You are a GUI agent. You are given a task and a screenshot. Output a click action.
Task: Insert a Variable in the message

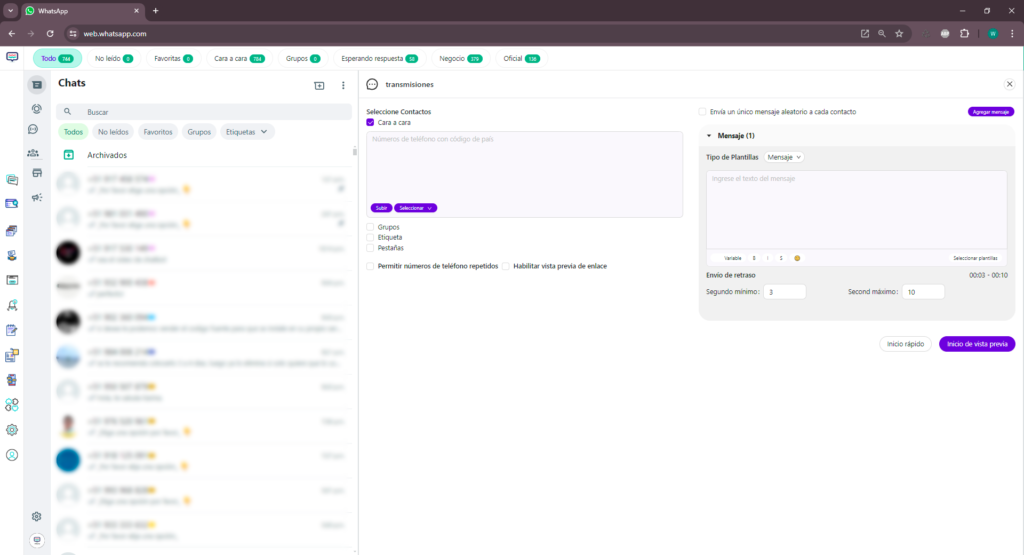point(732,258)
